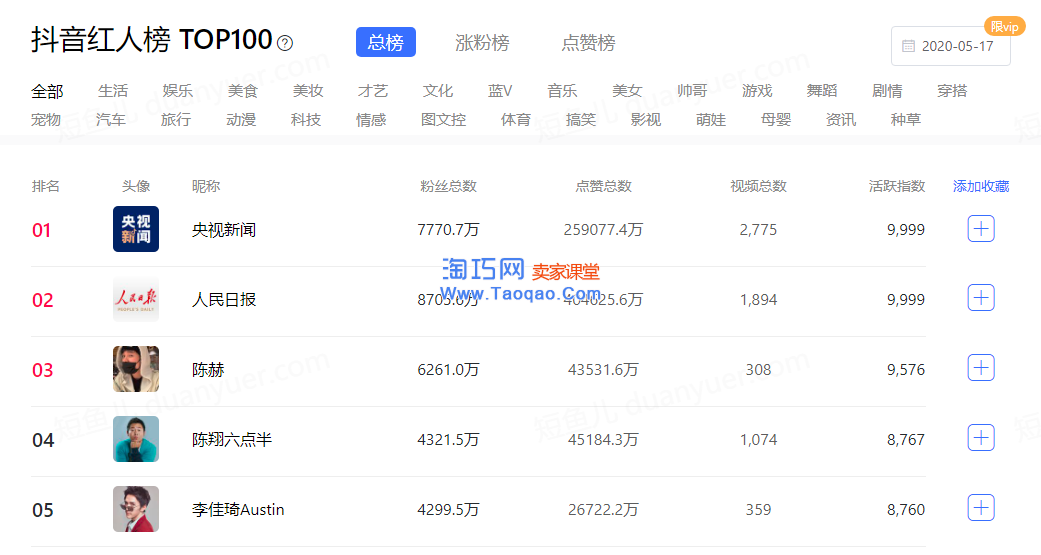1041x555 pixels.
Task: Add 央视新闻 to favorites with plus icon
Action: pyautogui.click(x=981, y=229)
